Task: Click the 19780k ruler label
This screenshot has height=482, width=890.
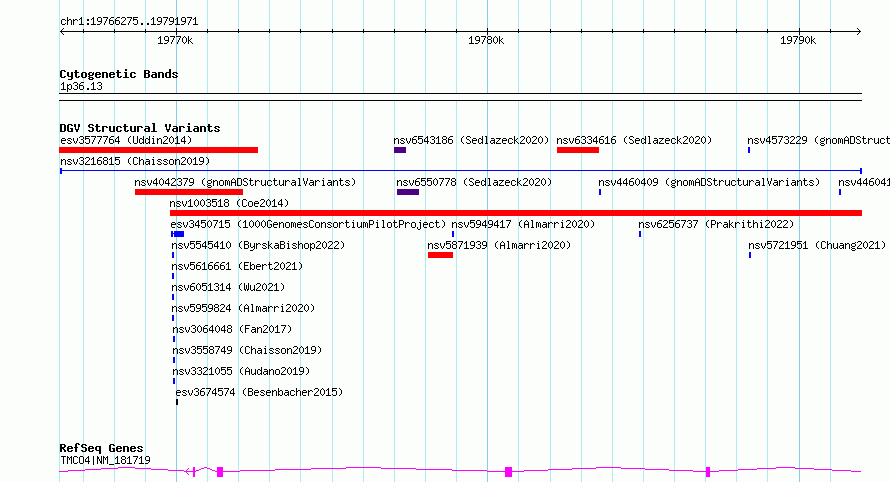Action: (x=486, y=40)
